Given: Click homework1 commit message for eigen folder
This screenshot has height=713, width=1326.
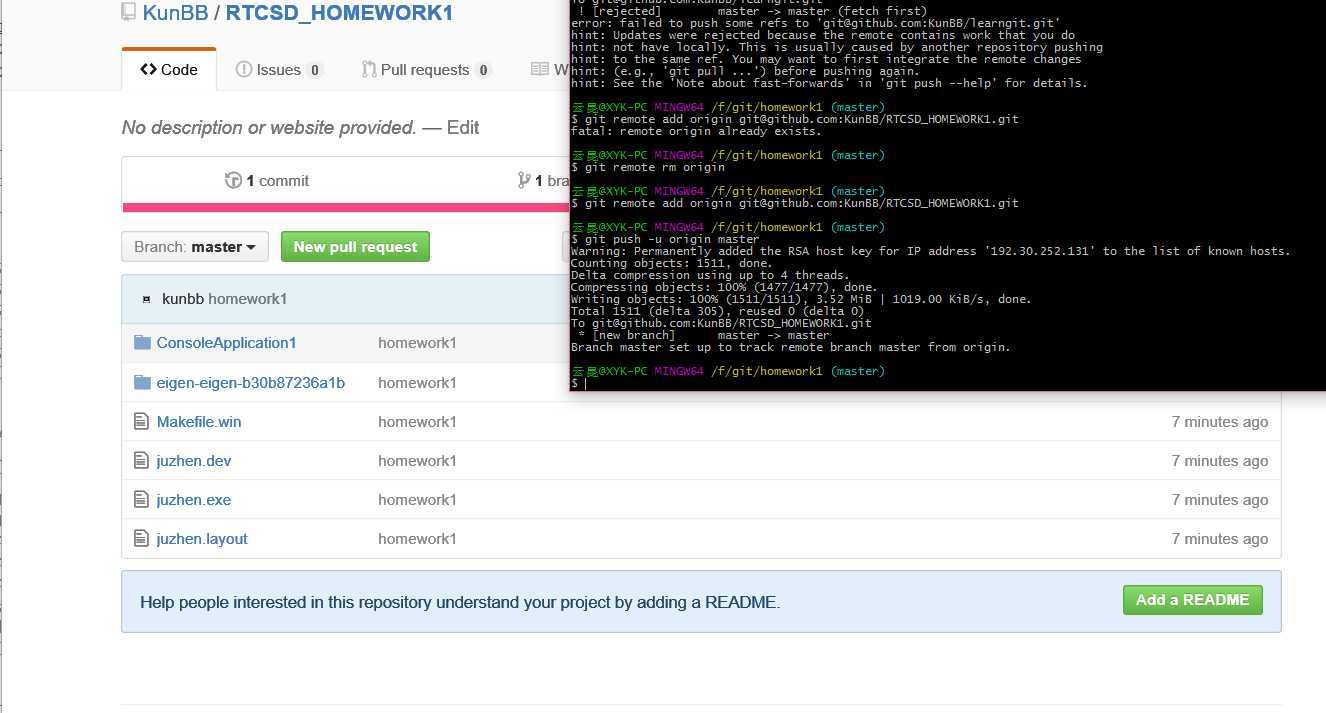Looking at the screenshot, I should [x=417, y=383].
